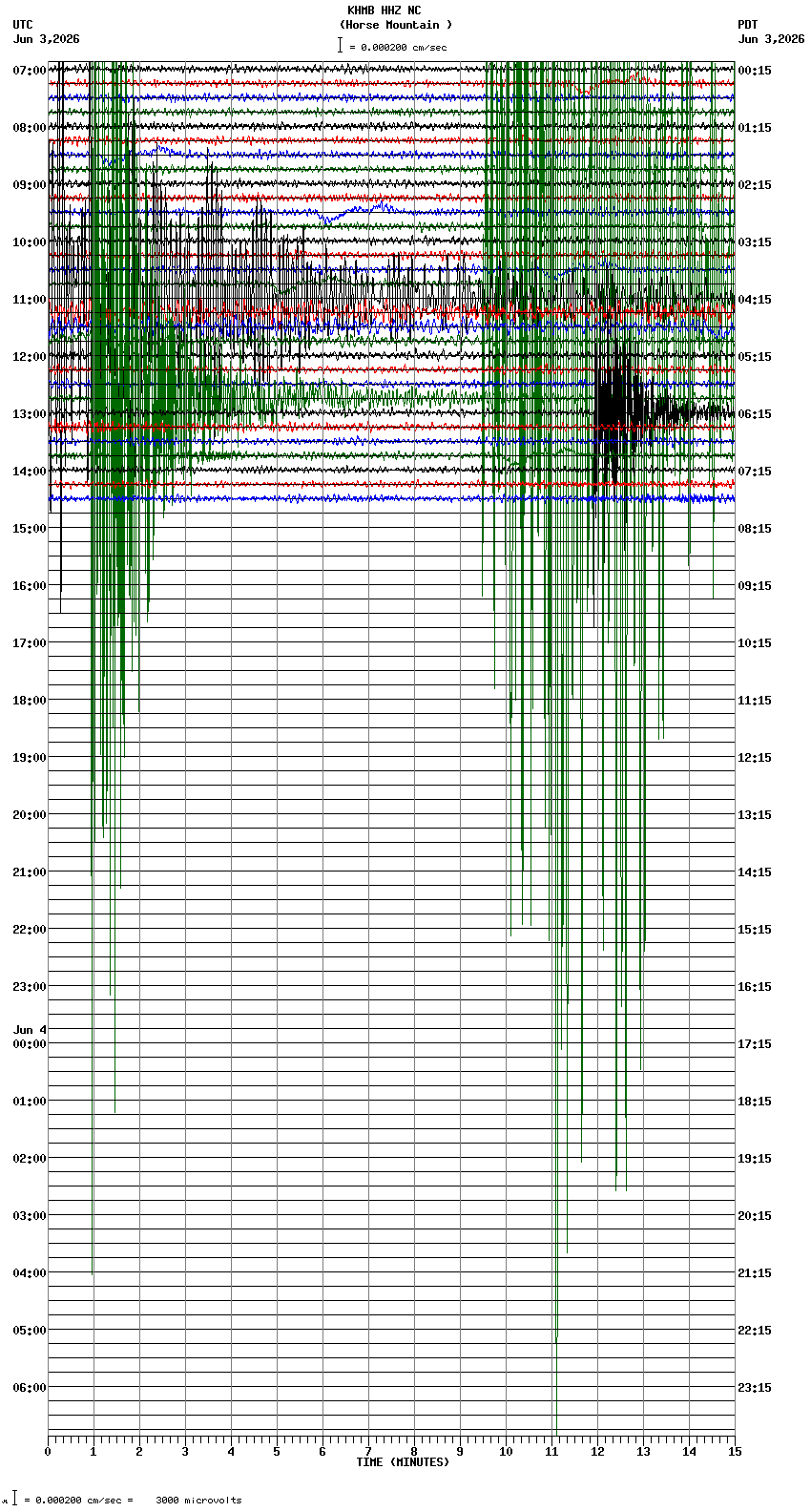Click the 02:15 PDT time label
This screenshot has height=1512, width=811.
755,185
